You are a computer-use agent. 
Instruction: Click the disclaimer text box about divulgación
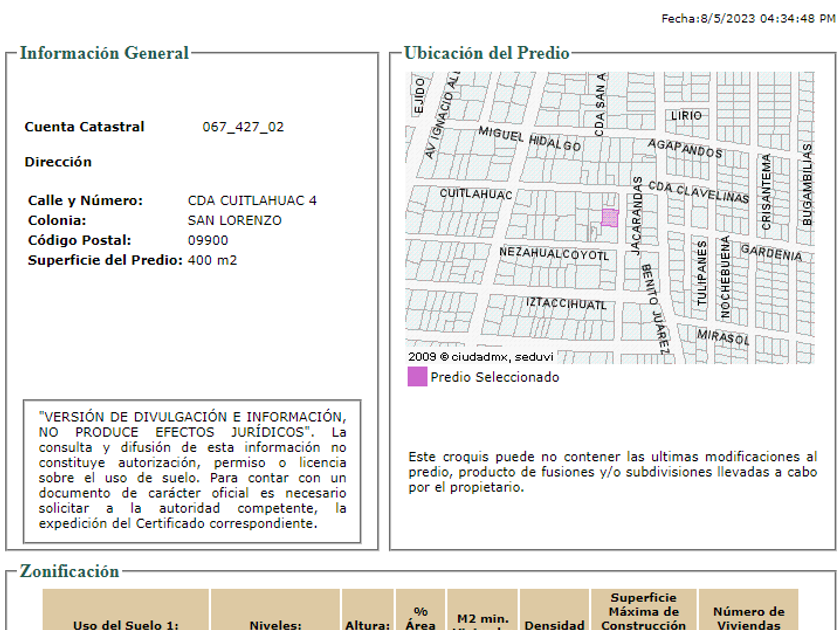click(192, 470)
